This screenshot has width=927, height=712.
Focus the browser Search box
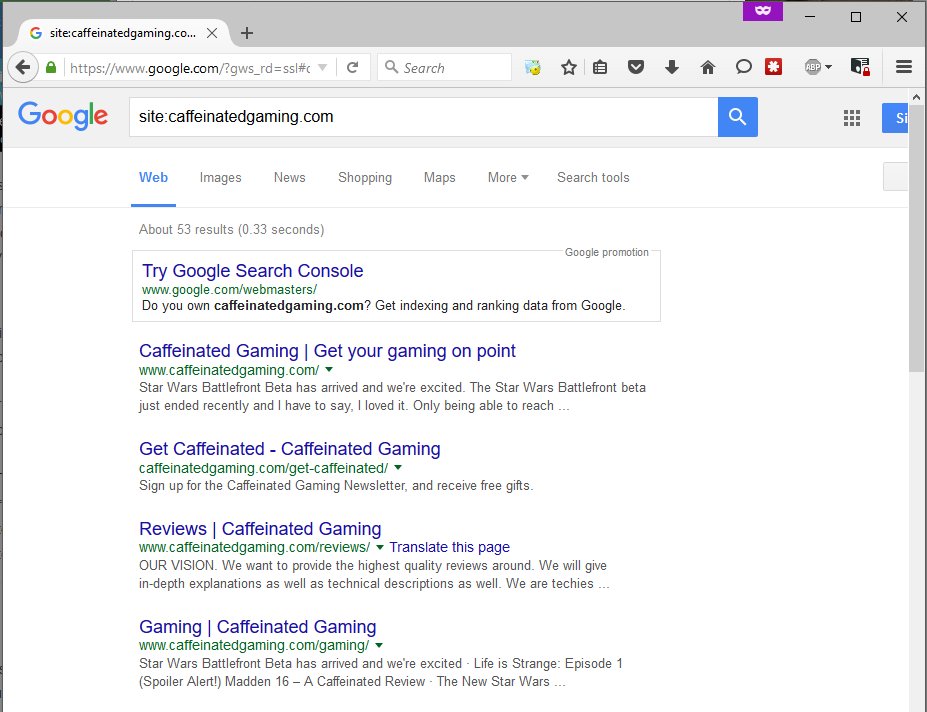(x=445, y=67)
